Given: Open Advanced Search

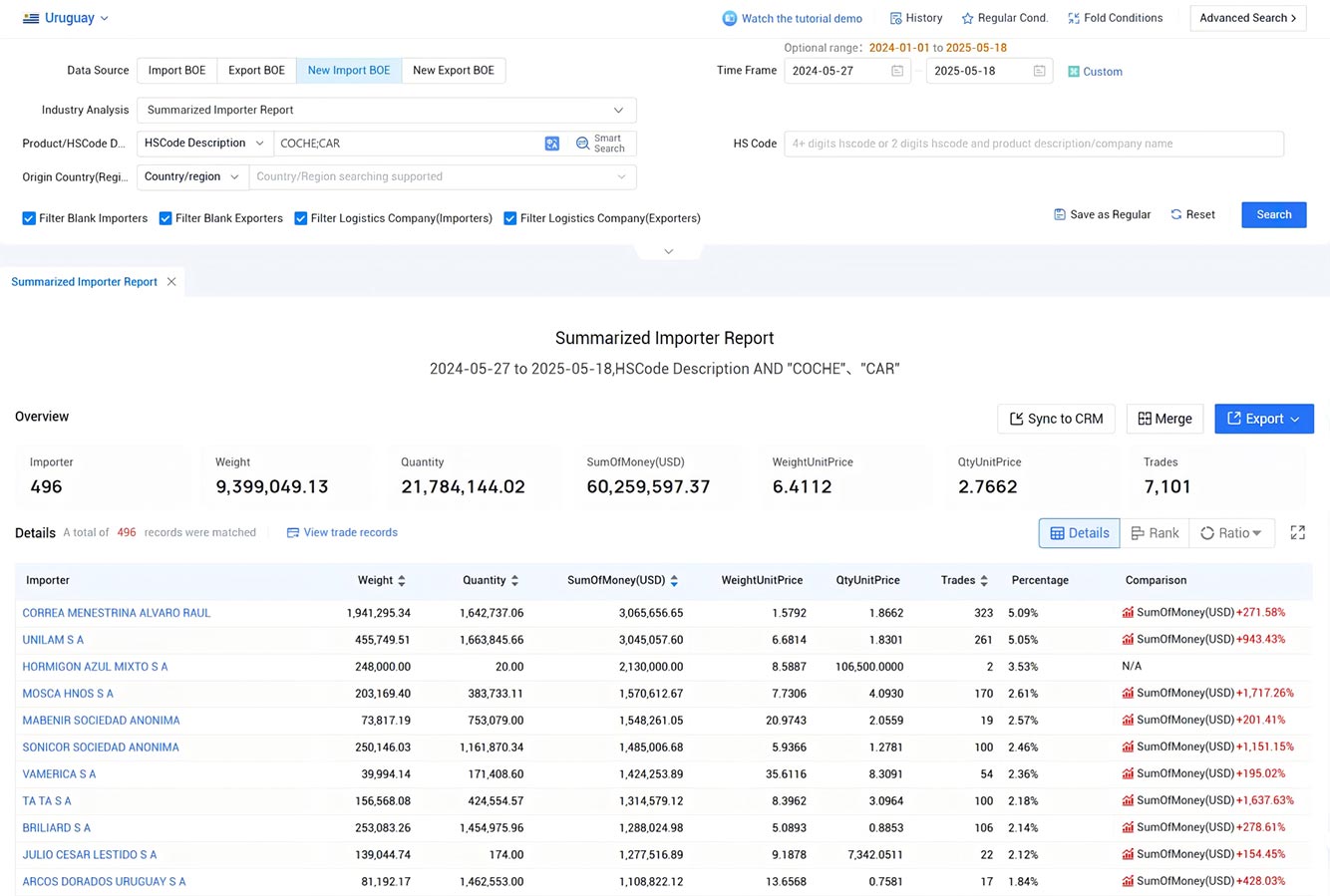Looking at the screenshot, I should 1248,18.
